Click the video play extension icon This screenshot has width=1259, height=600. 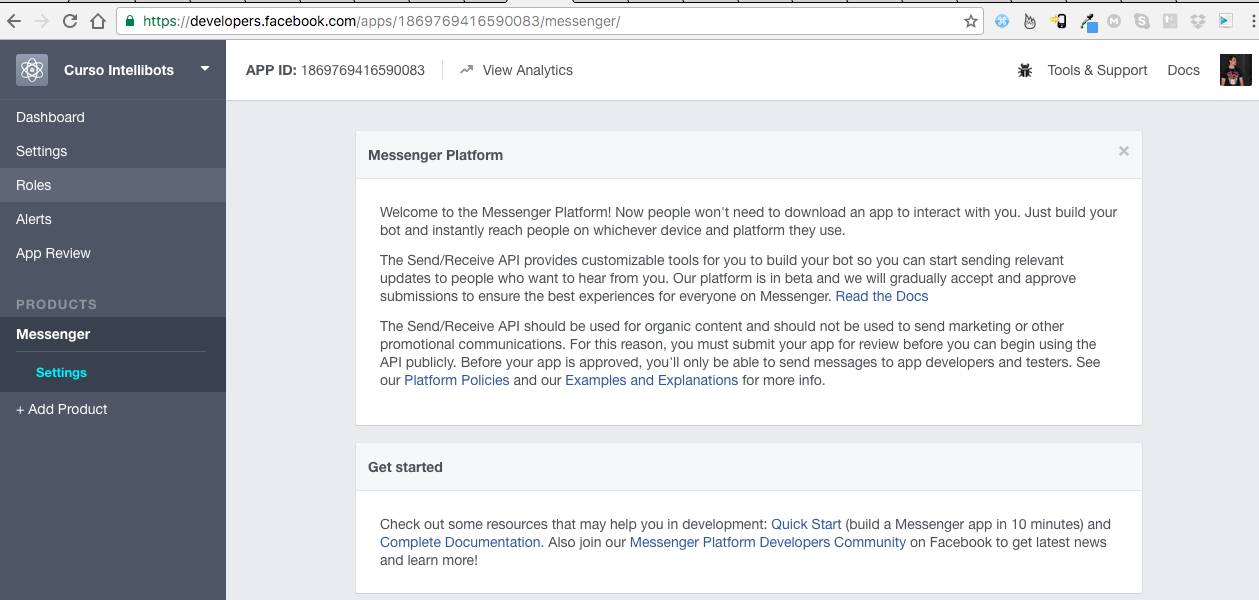tap(1226, 20)
